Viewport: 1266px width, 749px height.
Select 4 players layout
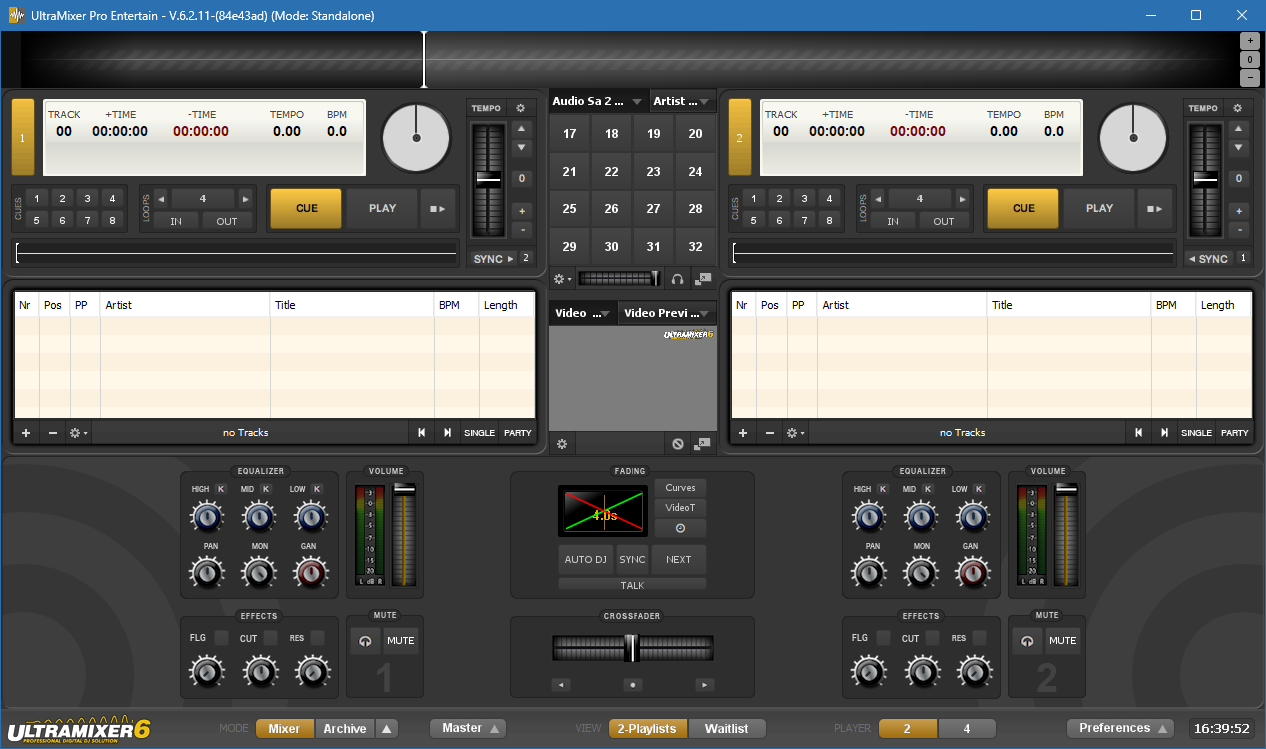(967, 729)
